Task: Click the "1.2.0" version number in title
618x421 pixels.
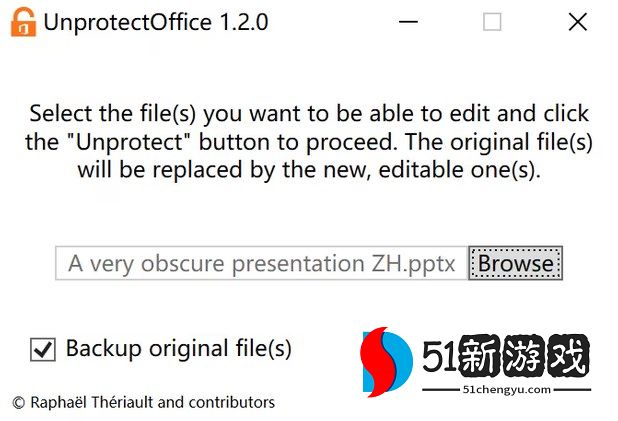Action: click(x=243, y=22)
